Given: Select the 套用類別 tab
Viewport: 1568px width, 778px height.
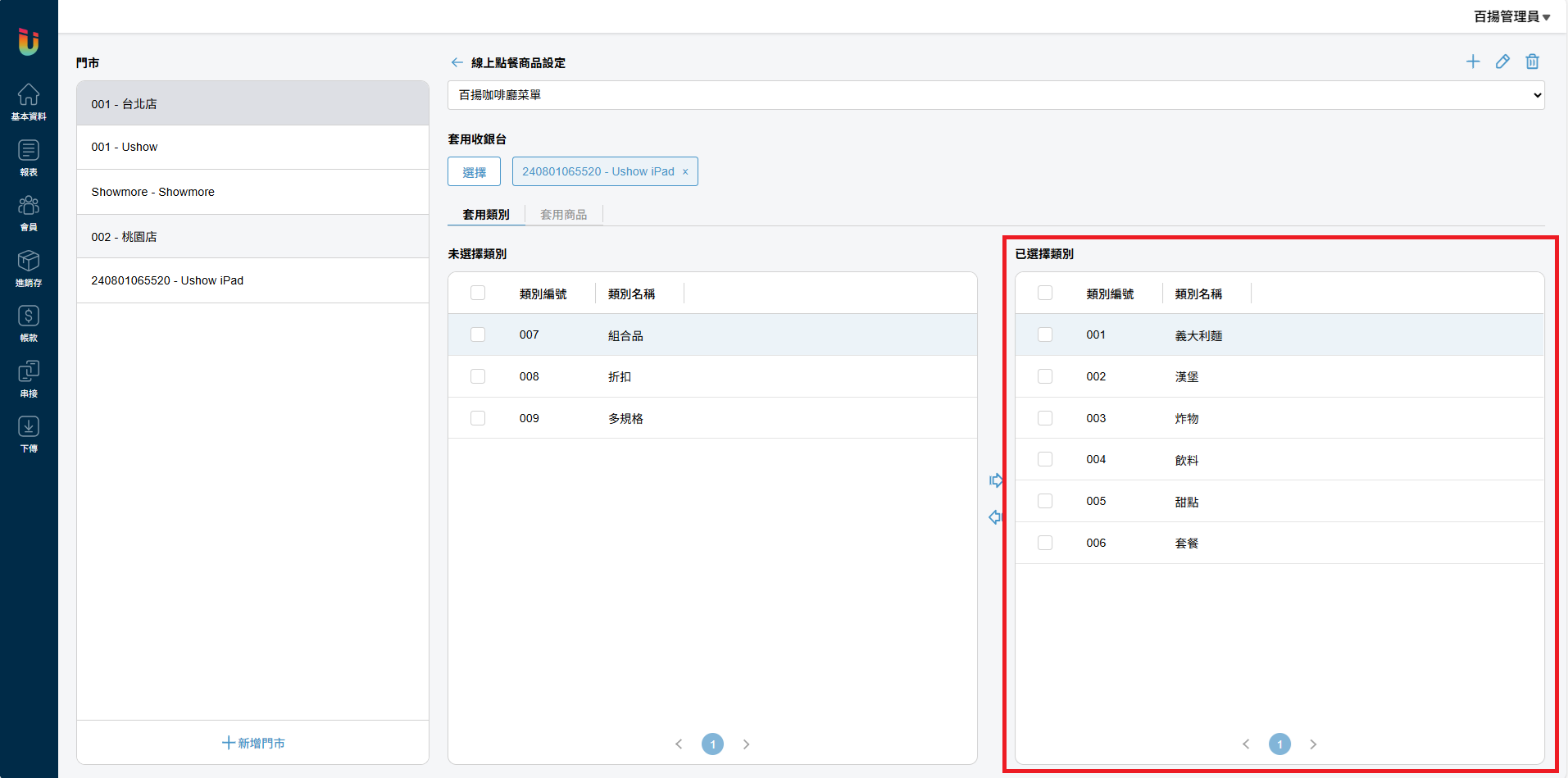Looking at the screenshot, I should pos(486,215).
